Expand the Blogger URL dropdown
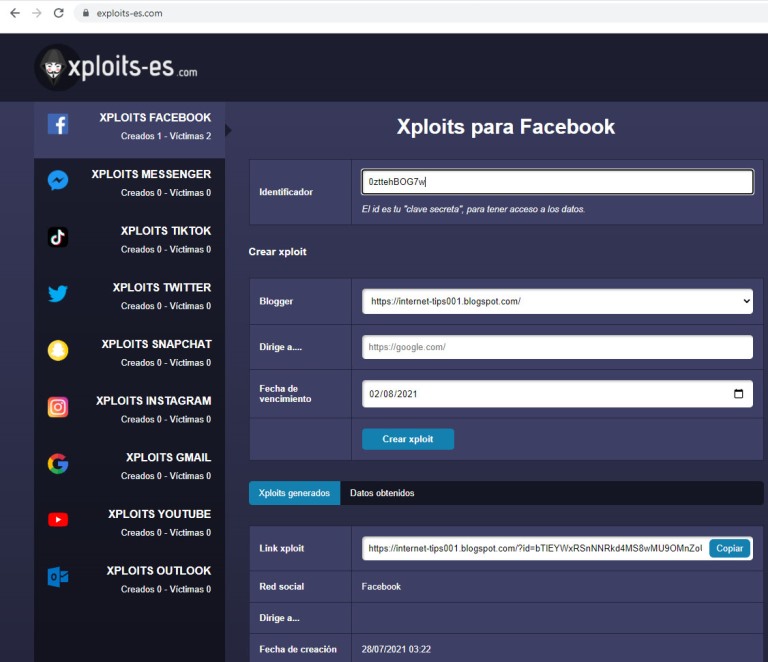Image resolution: width=768 pixels, height=662 pixels. [557, 301]
